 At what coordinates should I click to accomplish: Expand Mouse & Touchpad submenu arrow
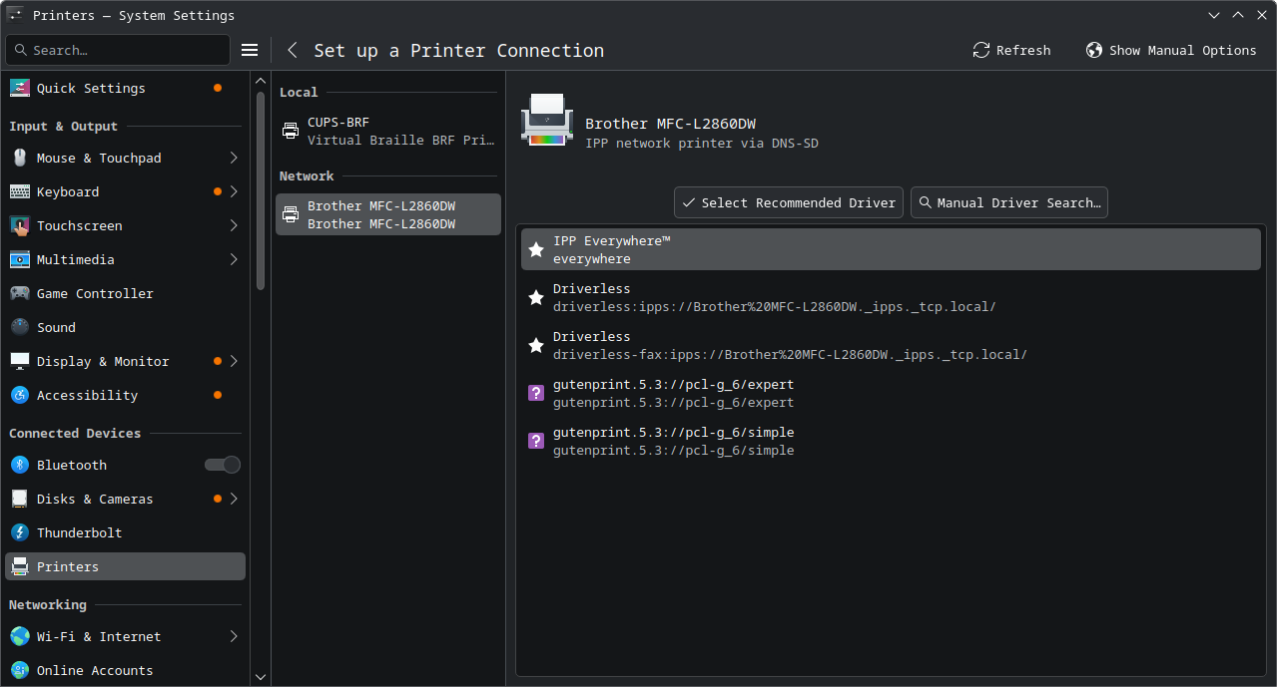click(x=233, y=158)
